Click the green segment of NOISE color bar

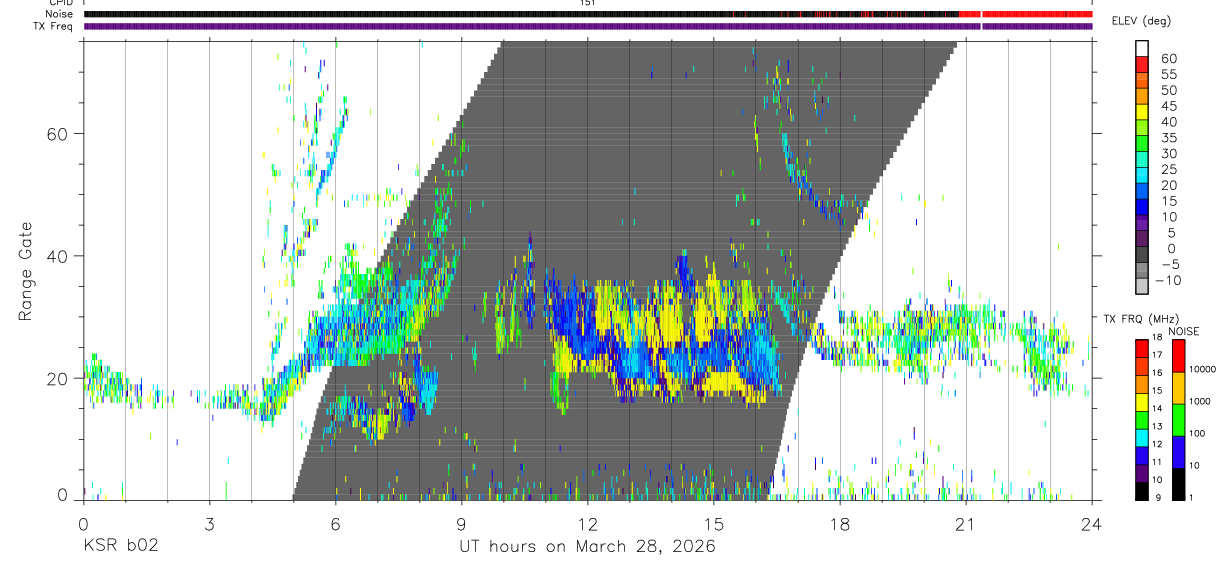(1178, 419)
